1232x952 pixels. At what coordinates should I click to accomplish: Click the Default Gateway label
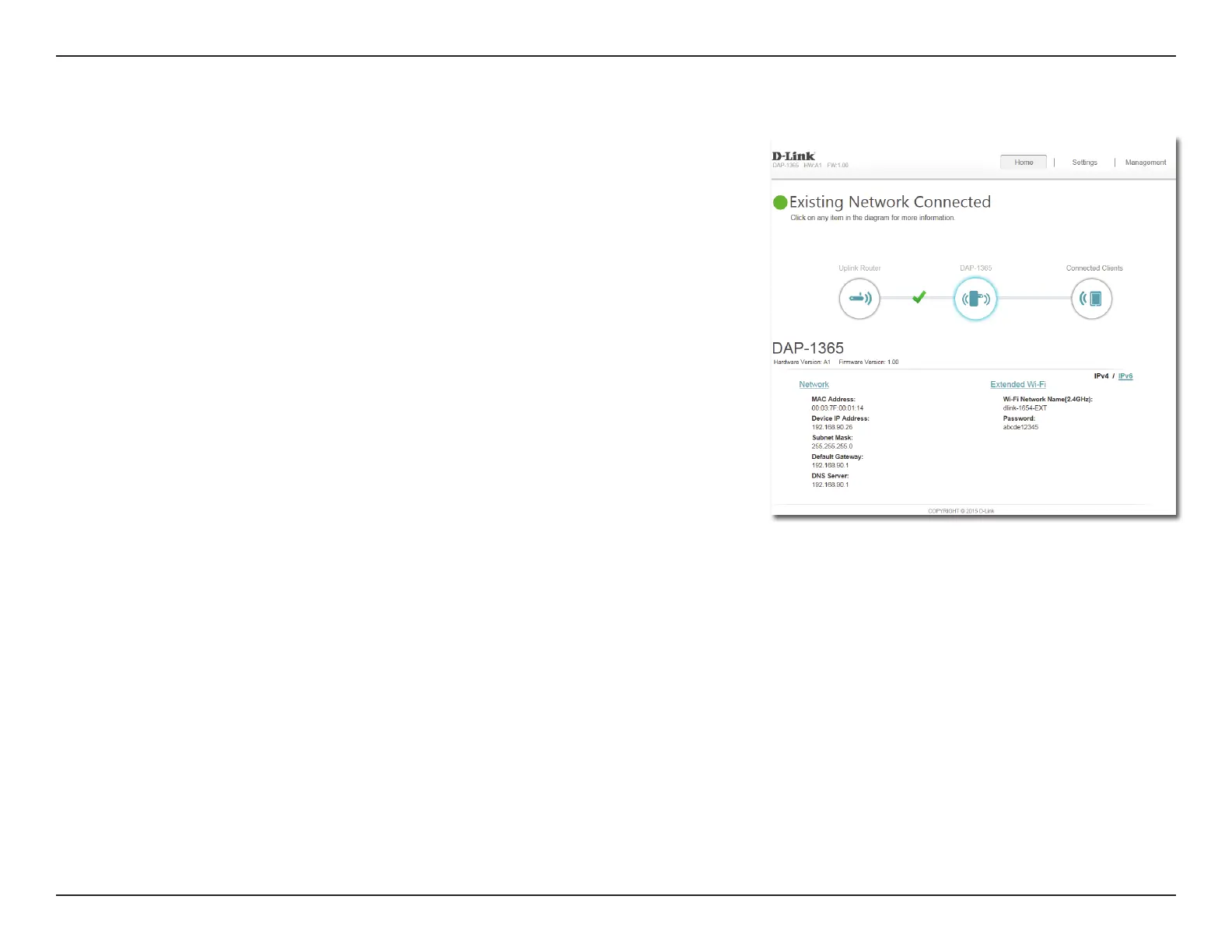click(x=837, y=457)
